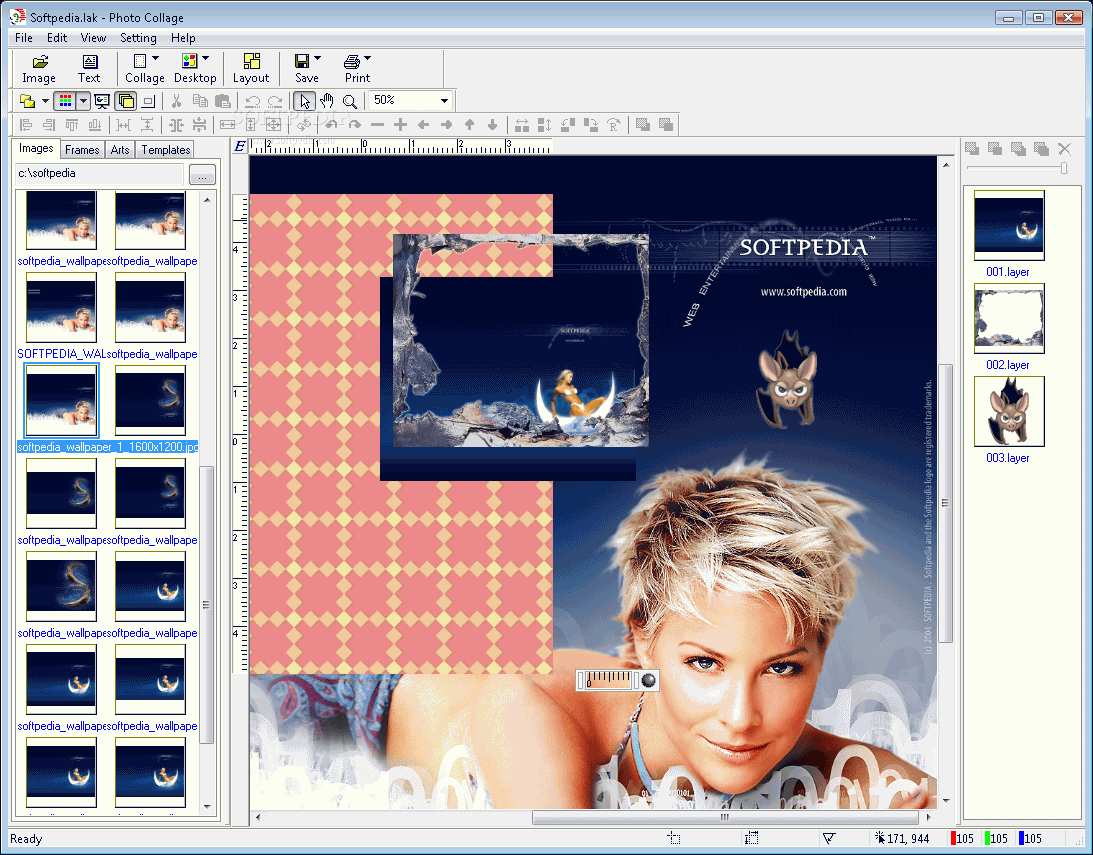Switch to the Templates tab
Screen dimensions: 1093x855
[x=166, y=150]
